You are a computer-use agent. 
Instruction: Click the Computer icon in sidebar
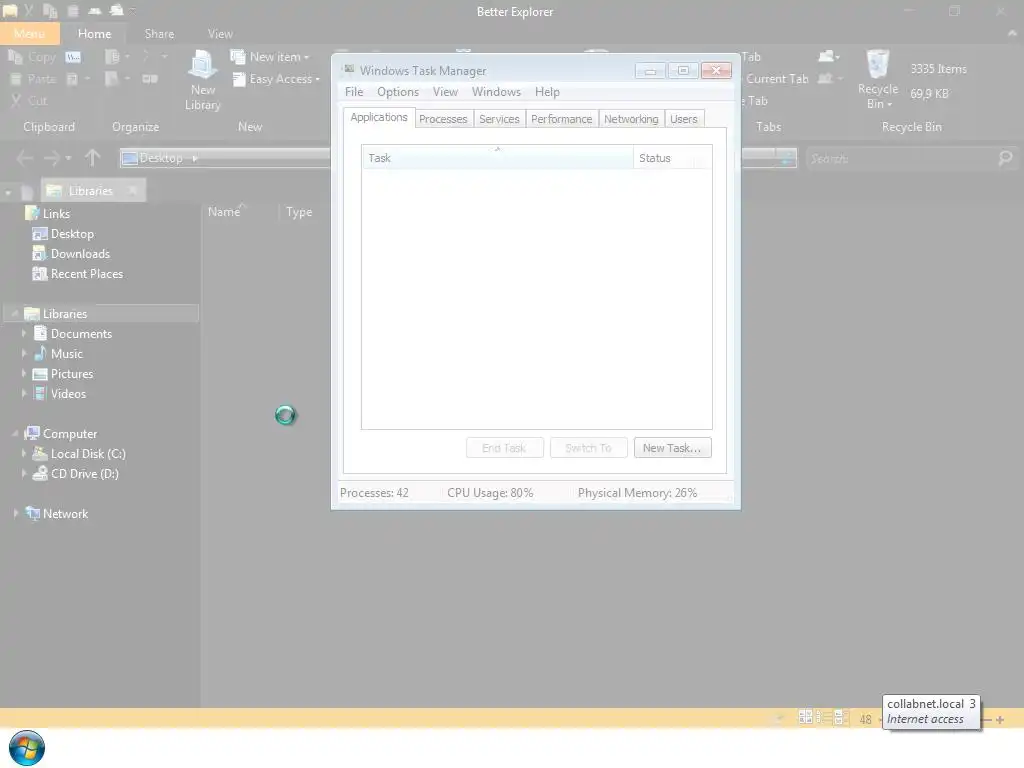tap(32, 433)
